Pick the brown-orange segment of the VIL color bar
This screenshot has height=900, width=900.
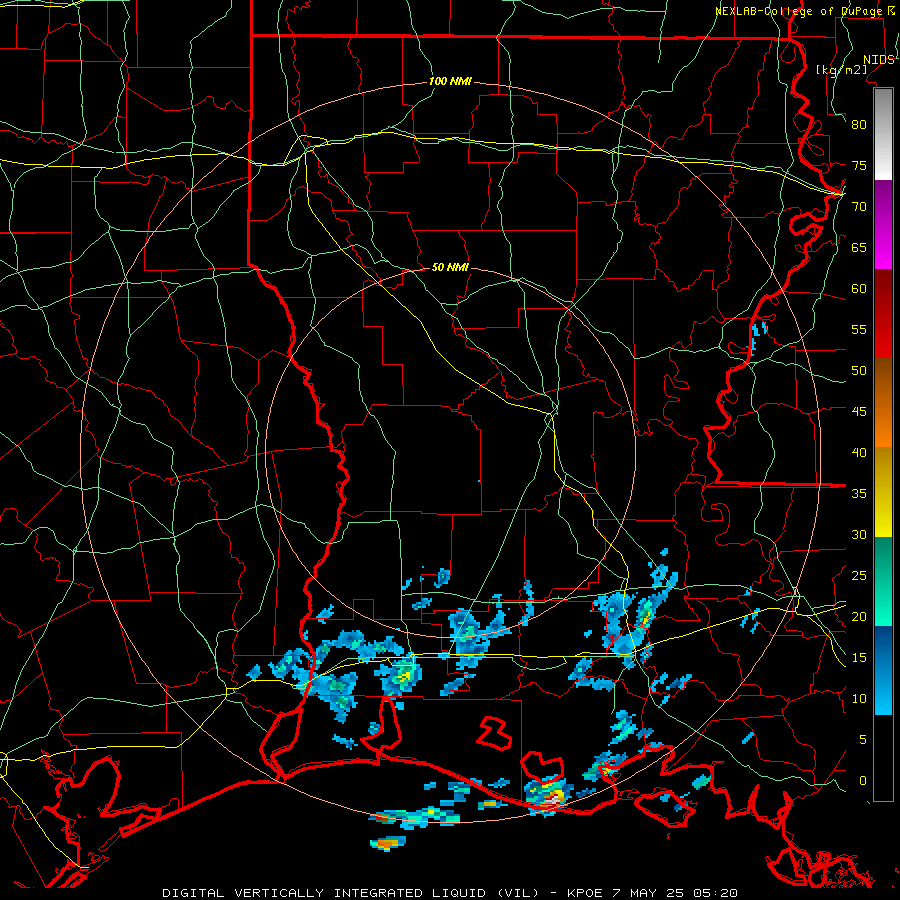(x=883, y=403)
